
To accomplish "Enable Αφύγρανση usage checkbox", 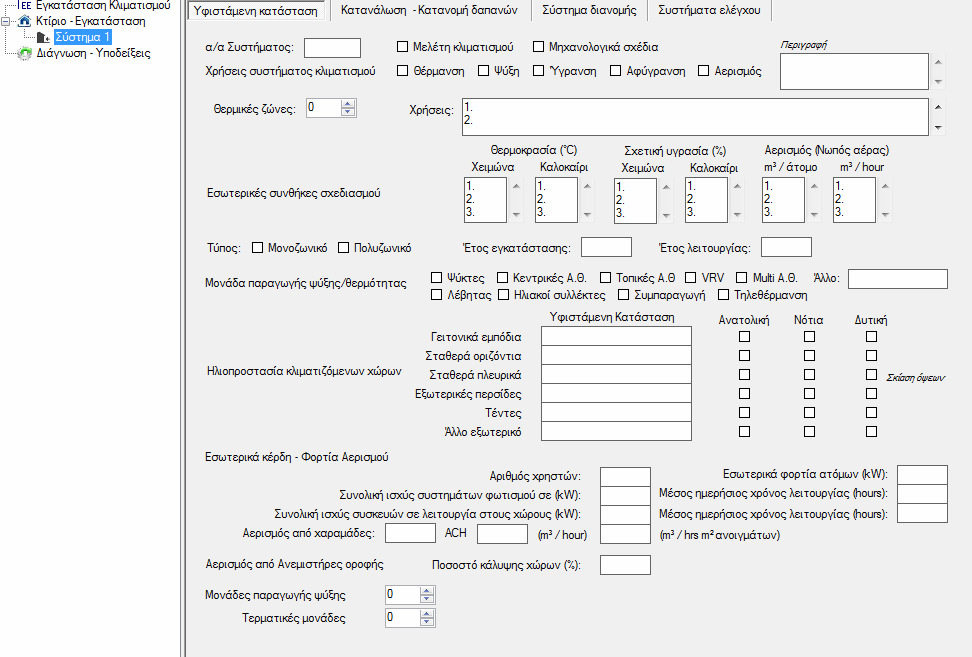I will (616, 71).
